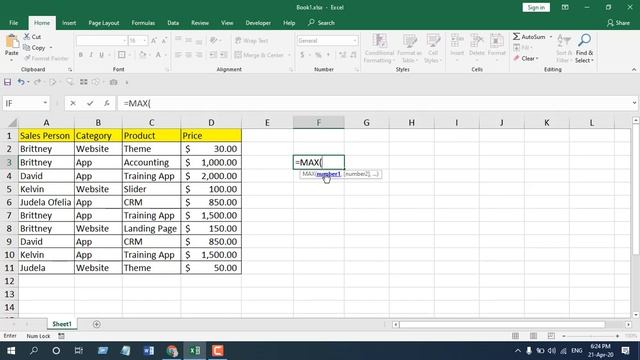Collapse the ribbon with chevron
This screenshot has width=640, height=360.
[634, 70]
